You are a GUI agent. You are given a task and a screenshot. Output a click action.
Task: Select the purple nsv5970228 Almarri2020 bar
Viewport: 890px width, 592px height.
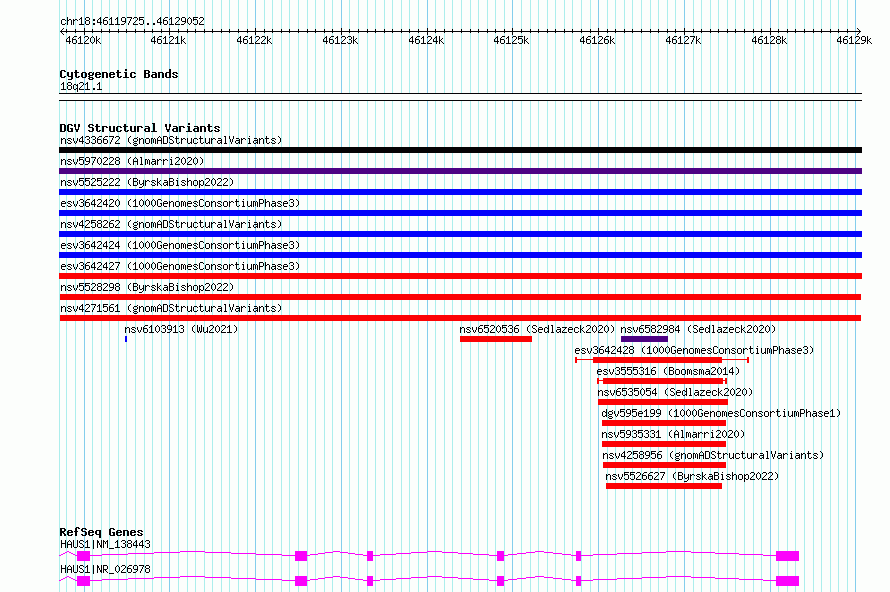point(460,171)
